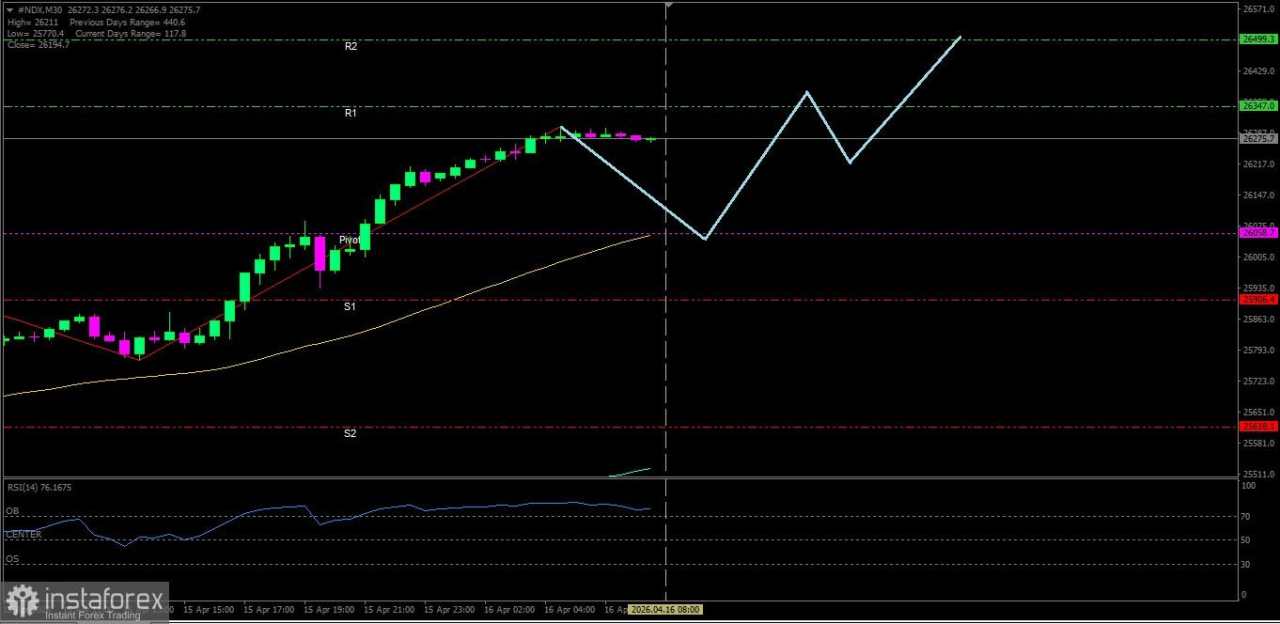Screen dimensions: 1280x624
Task: Open the #NDX symbol dropdown arrow
Action: point(10,9)
